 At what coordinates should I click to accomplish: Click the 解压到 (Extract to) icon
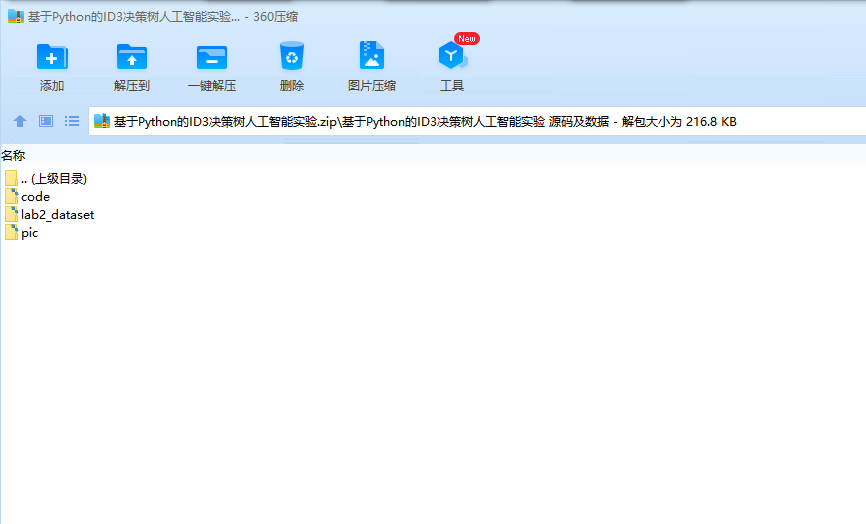click(x=132, y=56)
